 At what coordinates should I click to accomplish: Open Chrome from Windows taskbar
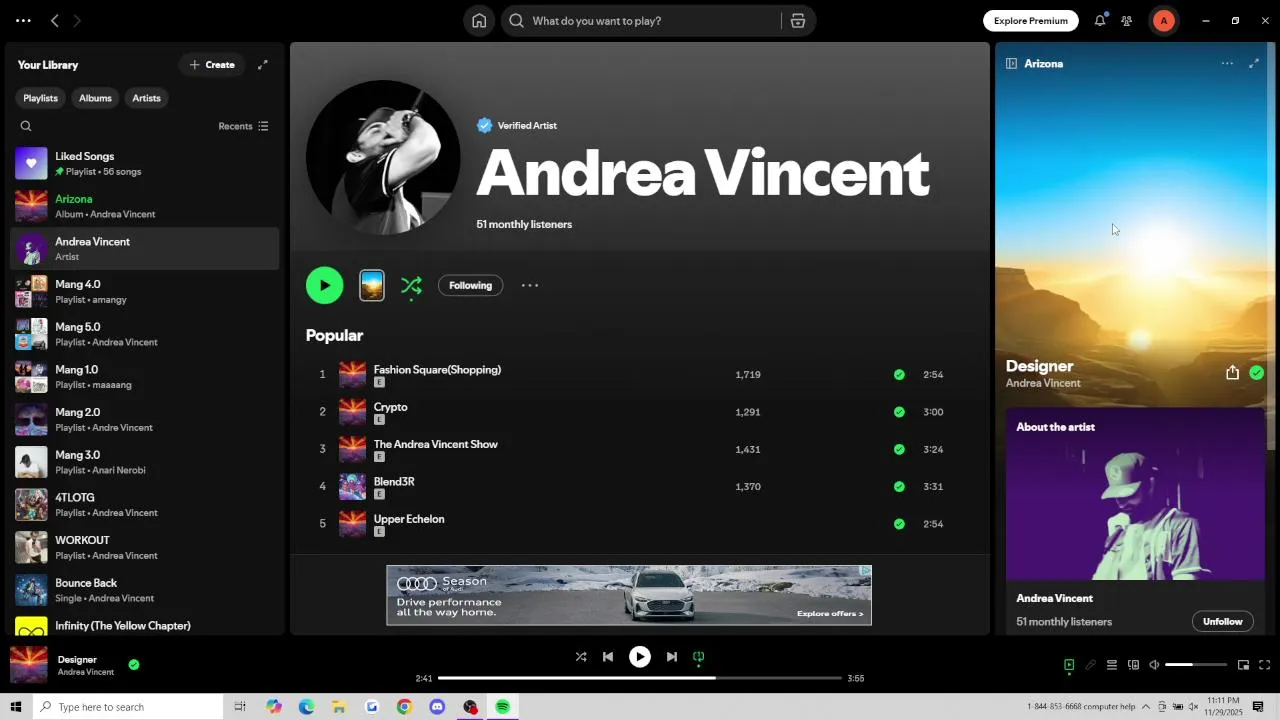(x=404, y=707)
